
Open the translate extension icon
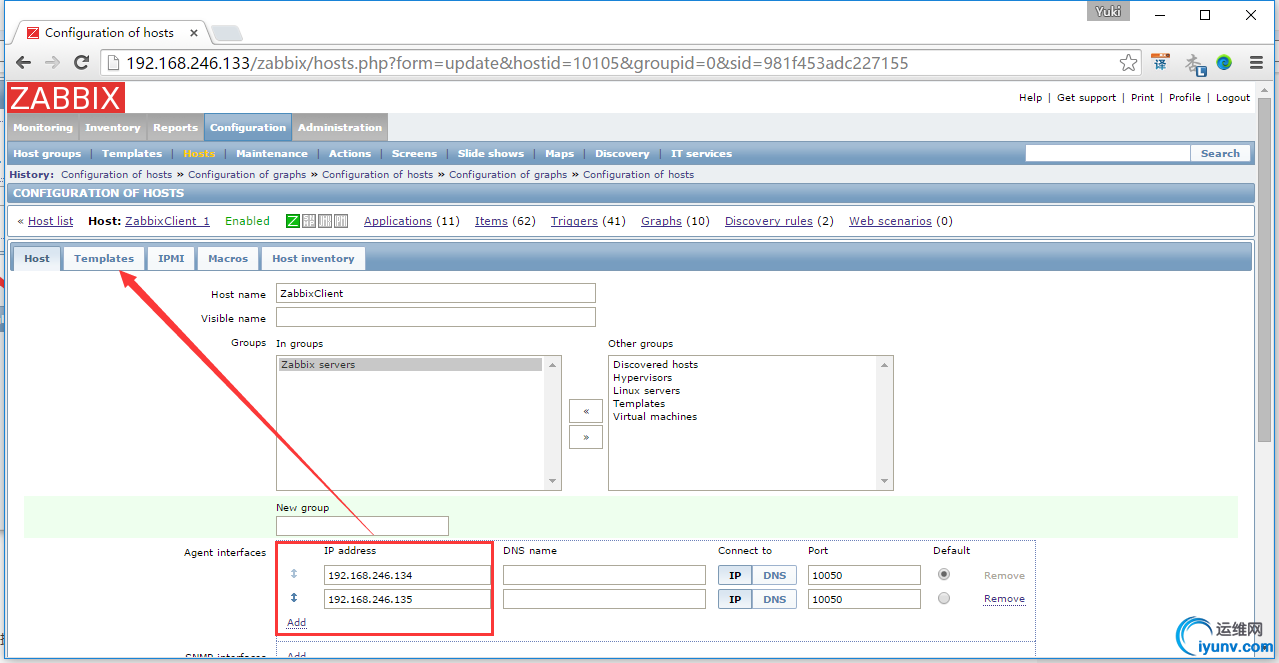(1160, 62)
